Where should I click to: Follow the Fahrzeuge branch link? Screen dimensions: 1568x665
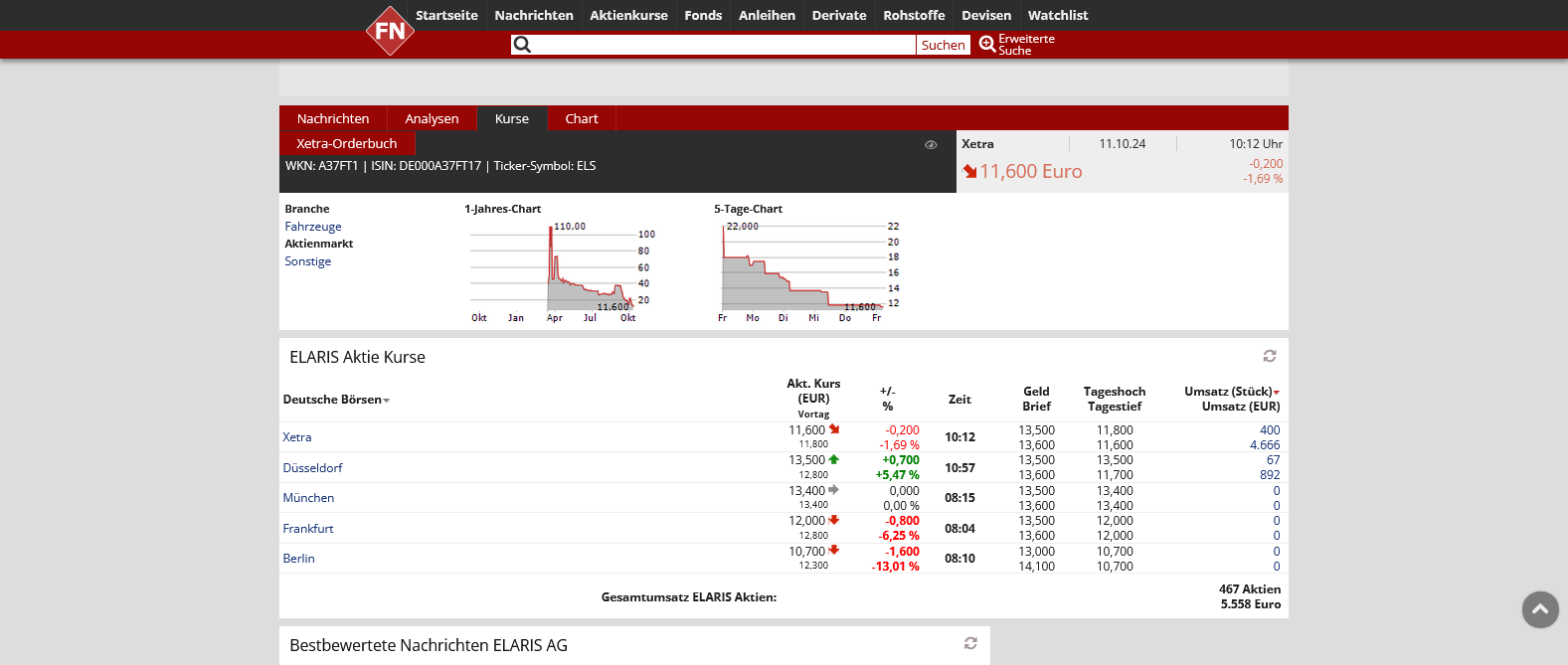tap(313, 227)
